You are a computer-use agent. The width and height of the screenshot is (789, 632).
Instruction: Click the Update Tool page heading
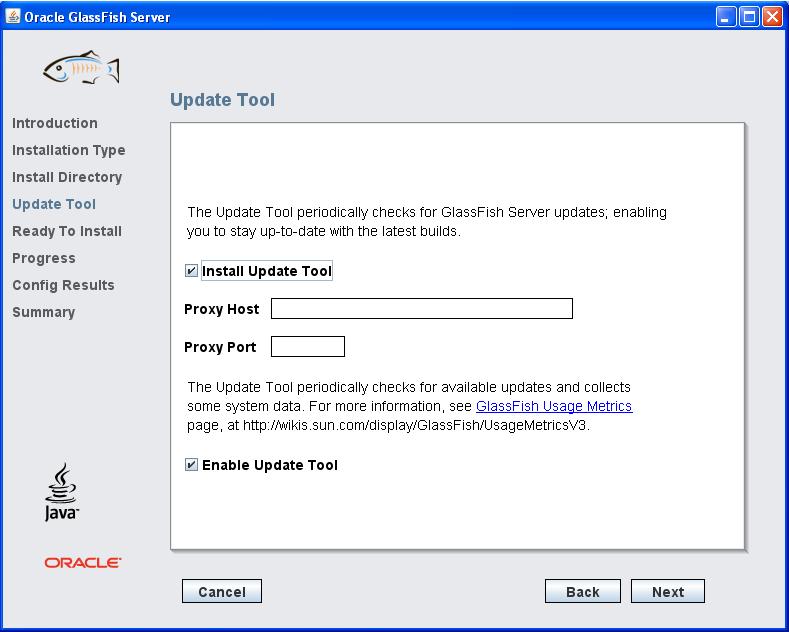tap(222, 100)
